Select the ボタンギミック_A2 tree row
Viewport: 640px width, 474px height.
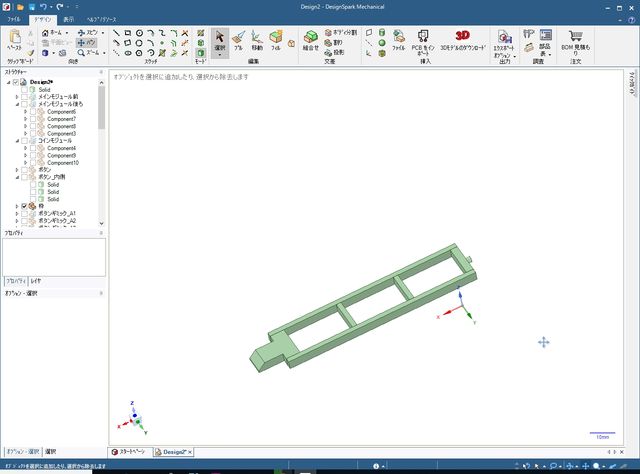(x=57, y=221)
